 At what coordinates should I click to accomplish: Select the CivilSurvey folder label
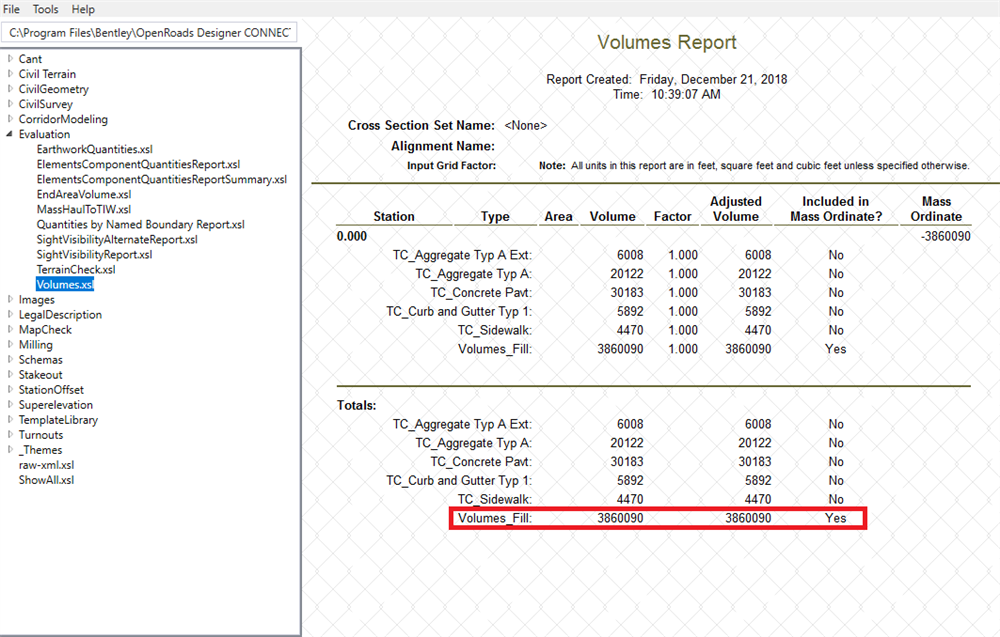45,104
